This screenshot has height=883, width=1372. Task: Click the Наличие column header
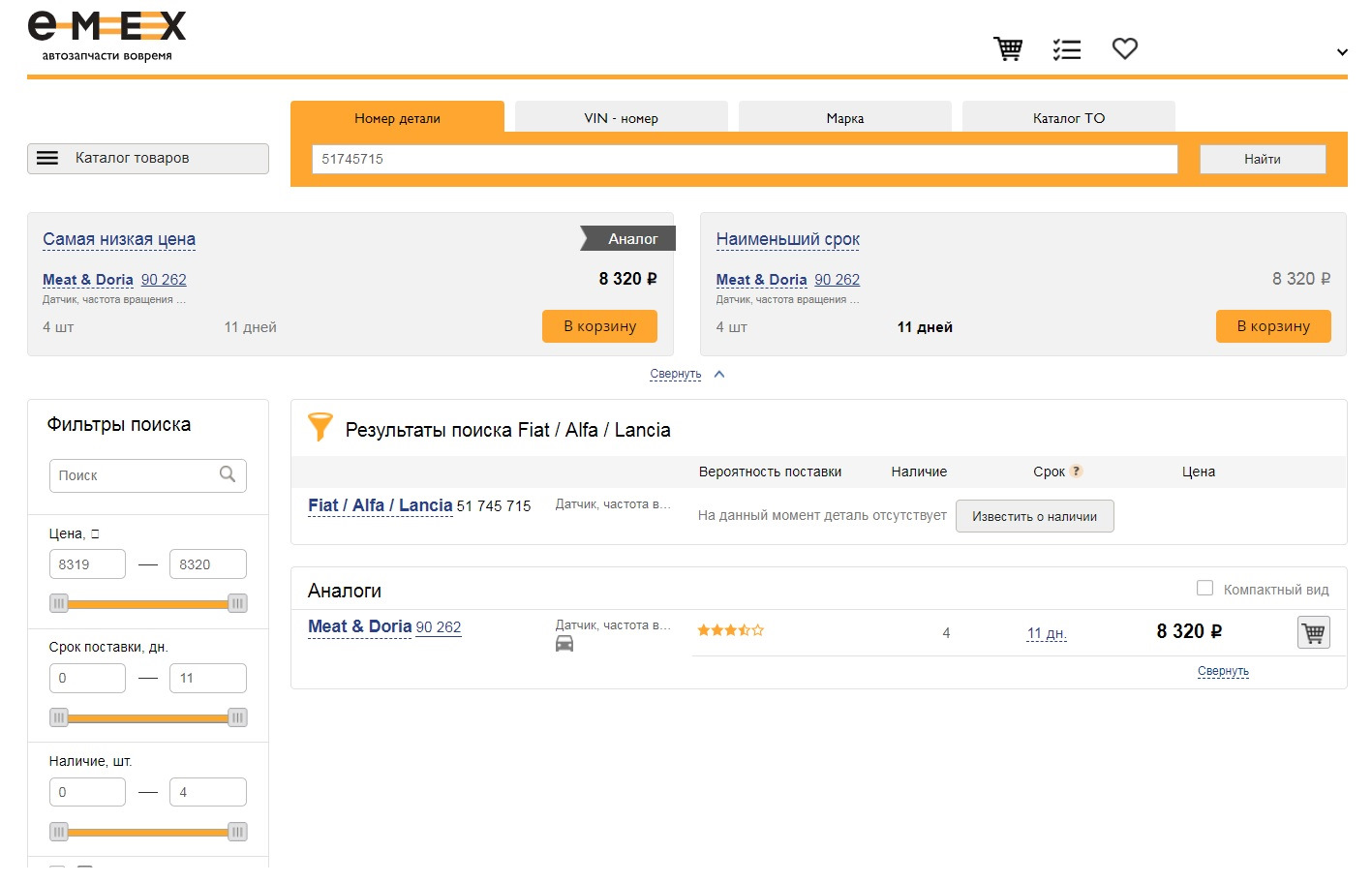[919, 472]
